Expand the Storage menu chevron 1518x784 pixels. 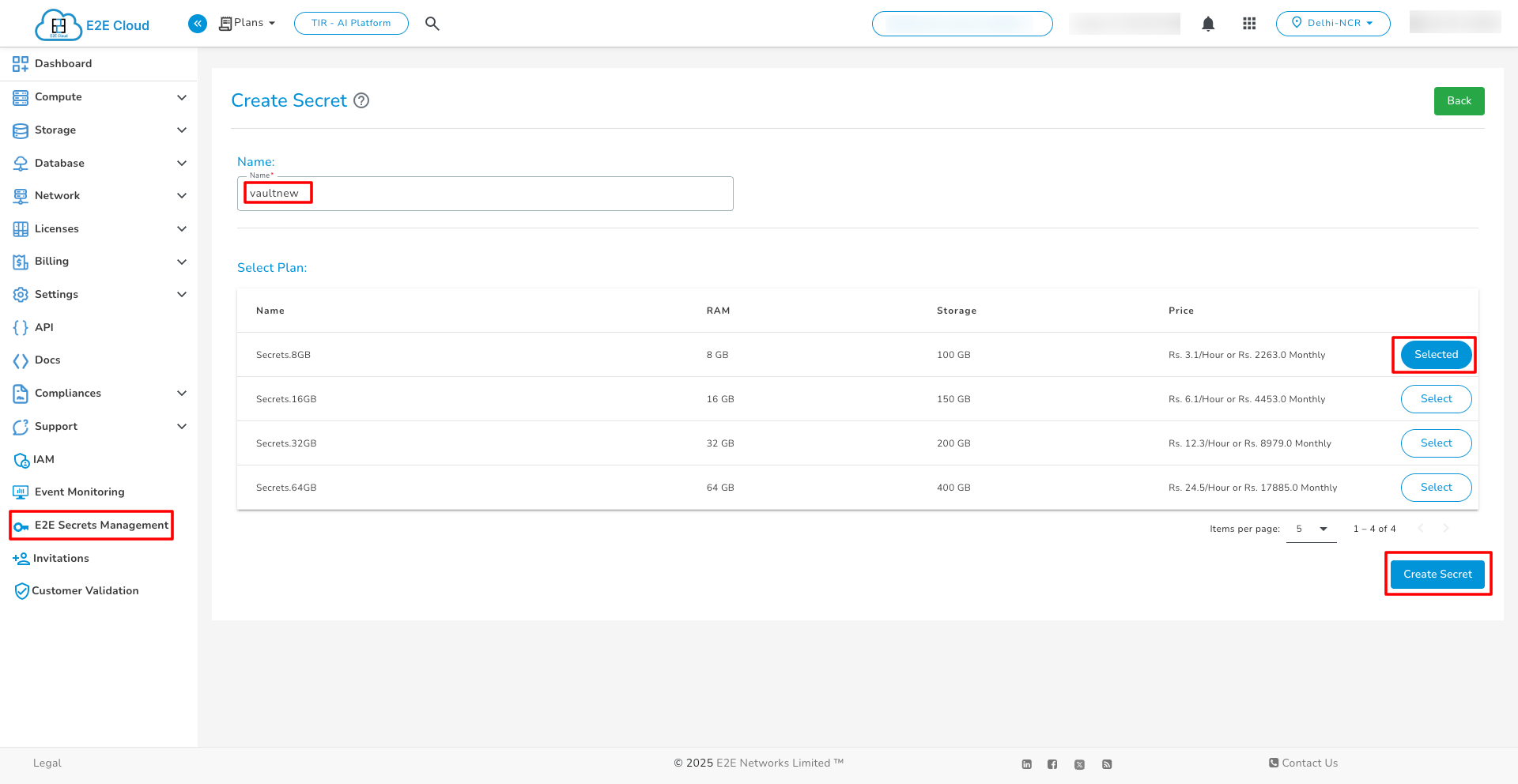coord(182,130)
